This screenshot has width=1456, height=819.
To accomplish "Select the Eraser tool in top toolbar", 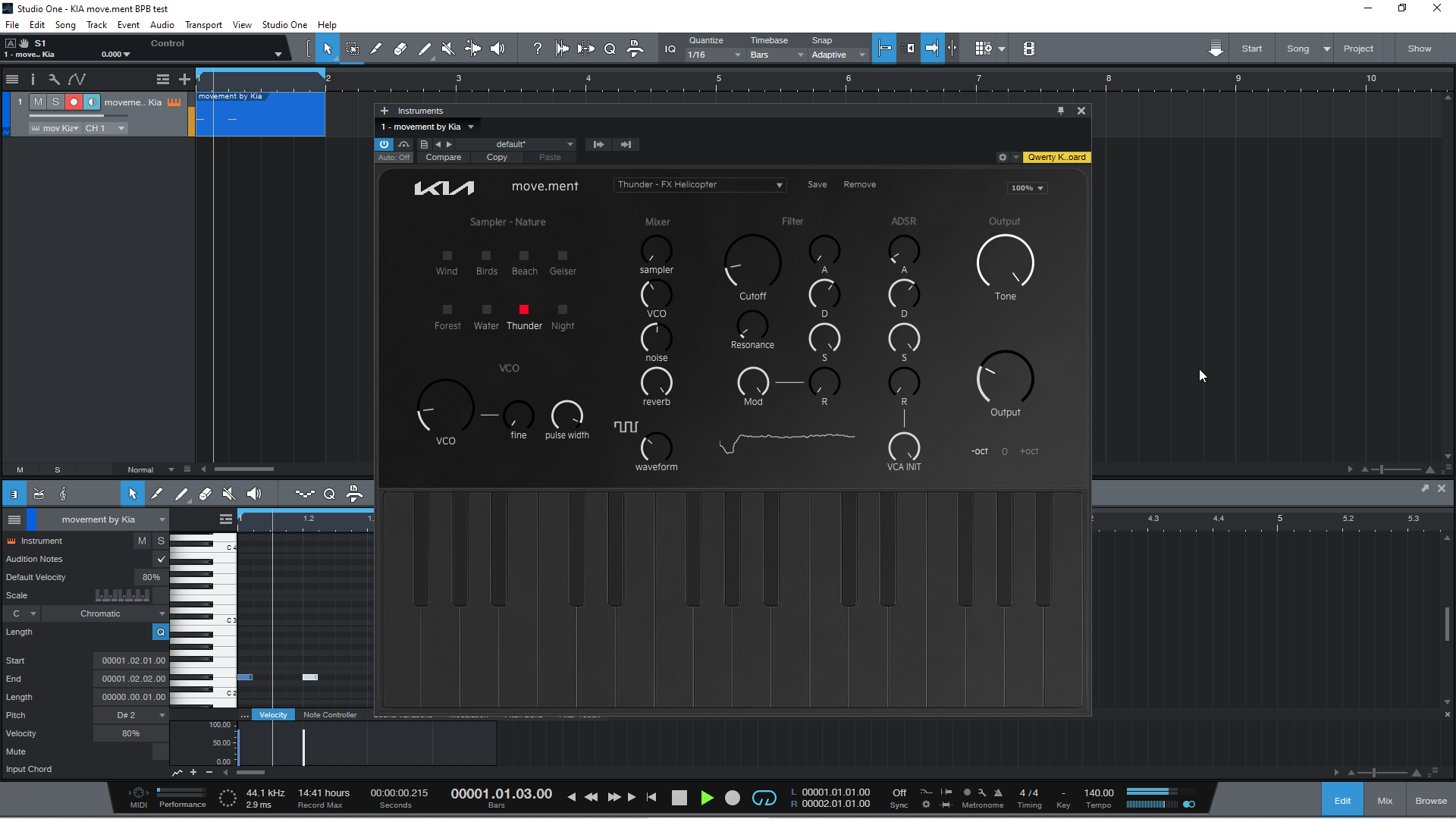I will (400, 49).
